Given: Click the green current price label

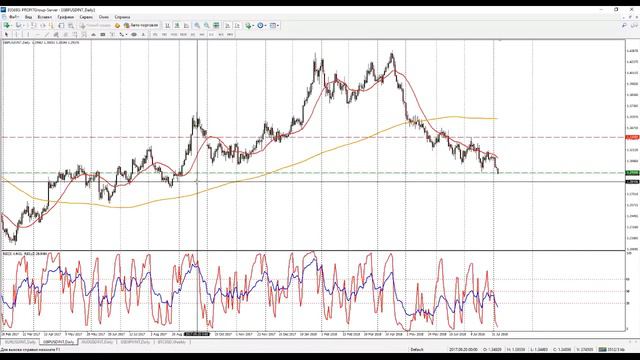Looking at the screenshot, I should pos(632,173).
